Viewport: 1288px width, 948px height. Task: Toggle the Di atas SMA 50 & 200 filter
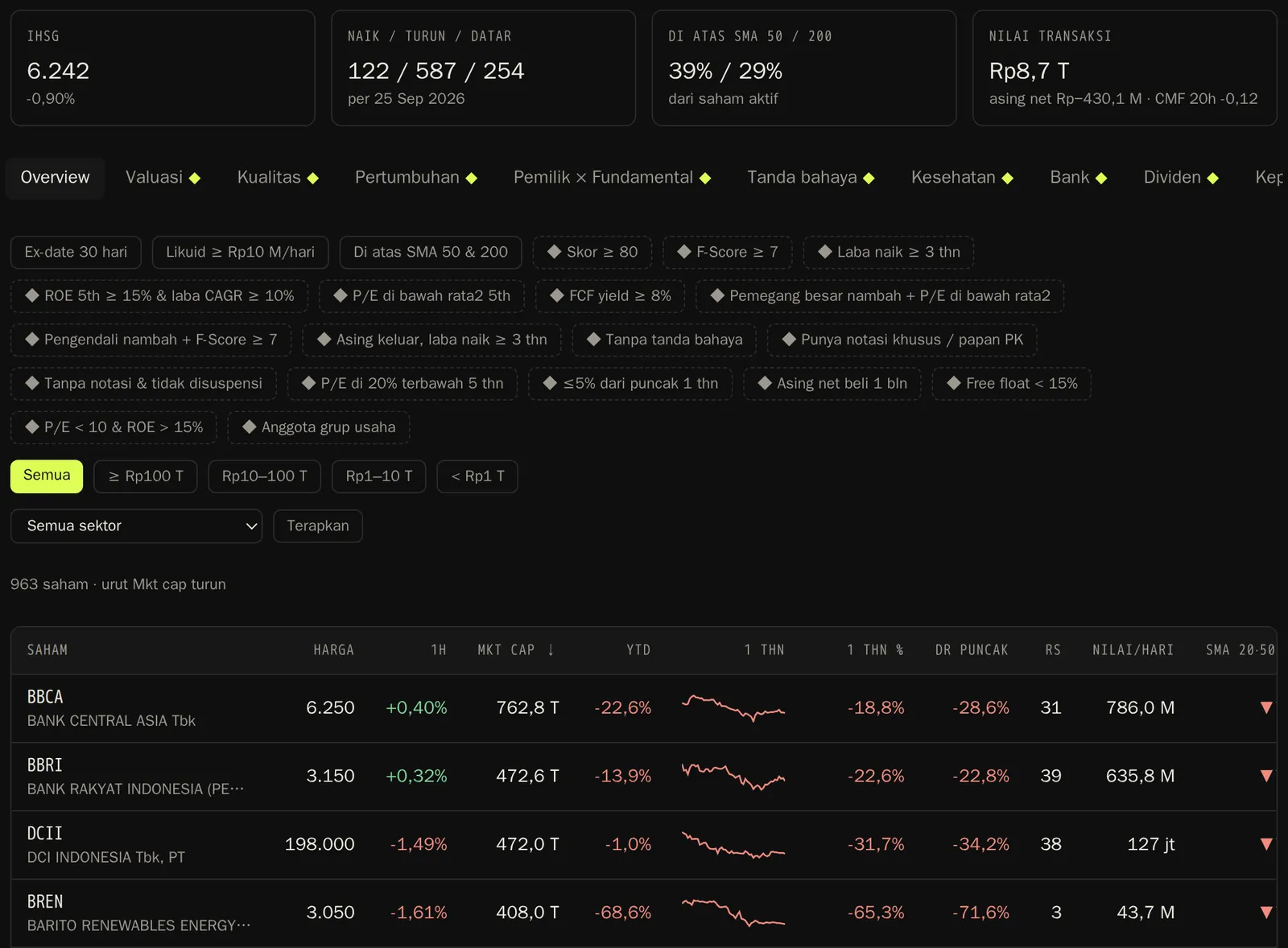click(x=431, y=252)
